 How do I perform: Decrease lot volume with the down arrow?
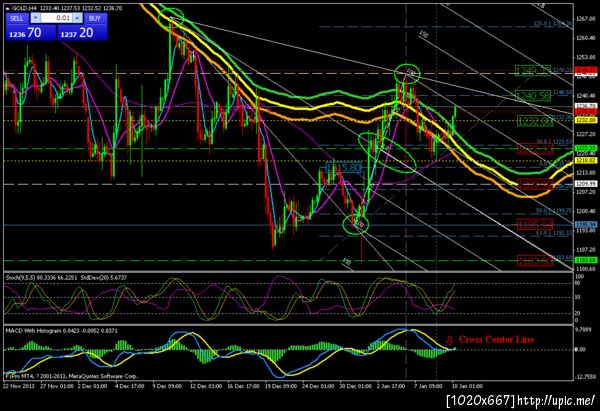pyautogui.click(x=35, y=18)
